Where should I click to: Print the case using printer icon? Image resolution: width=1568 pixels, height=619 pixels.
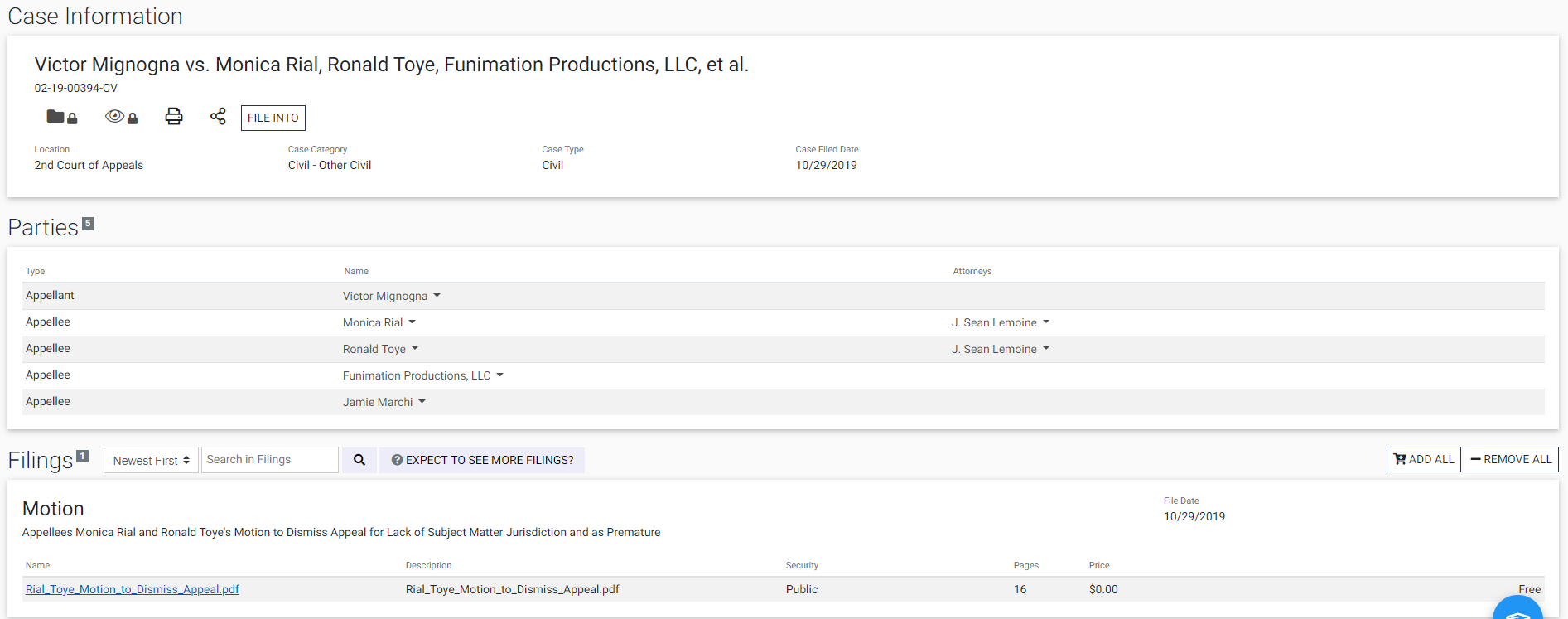174,116
